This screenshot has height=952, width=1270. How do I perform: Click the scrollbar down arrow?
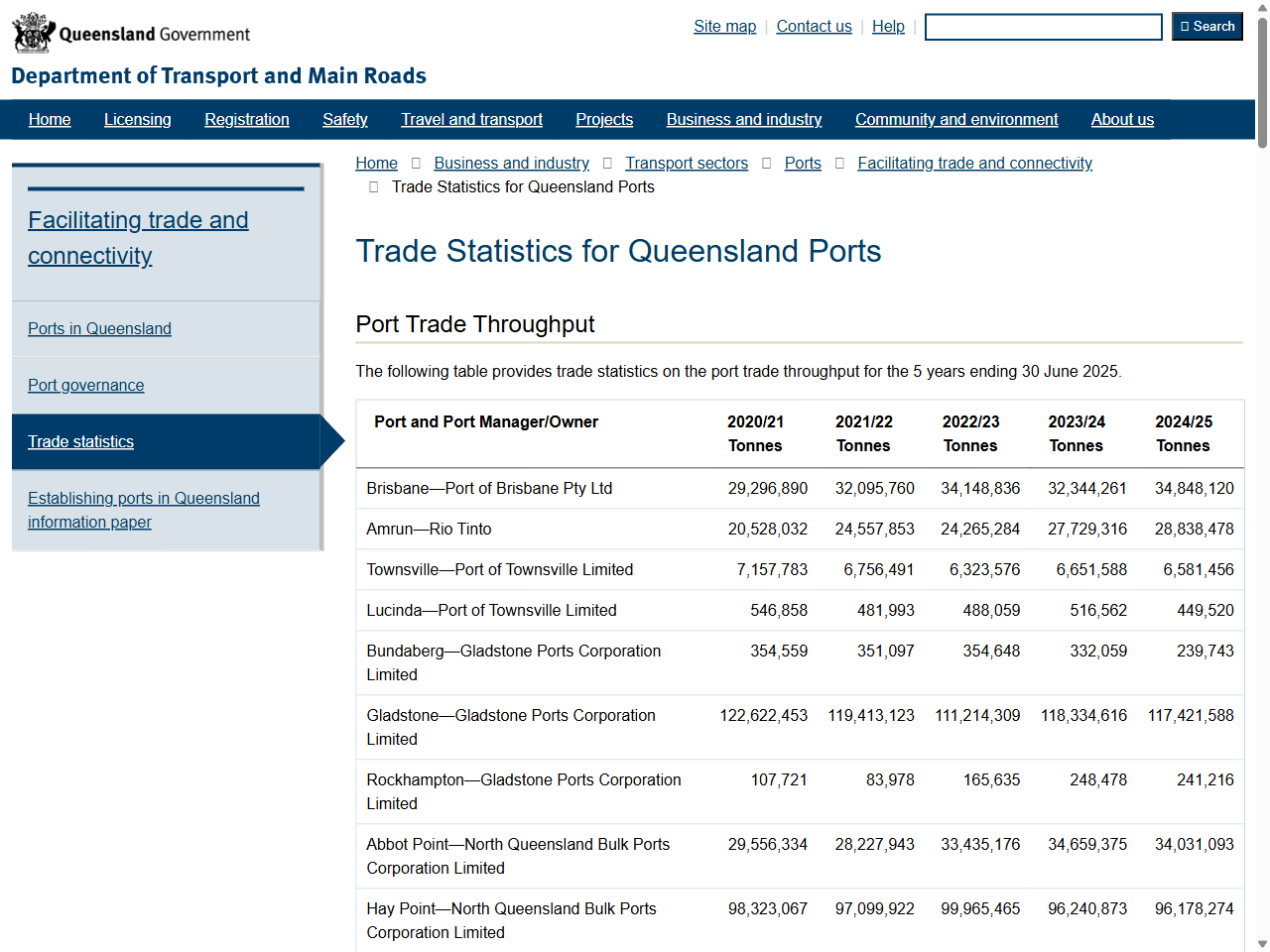[x=1261, y=943]
